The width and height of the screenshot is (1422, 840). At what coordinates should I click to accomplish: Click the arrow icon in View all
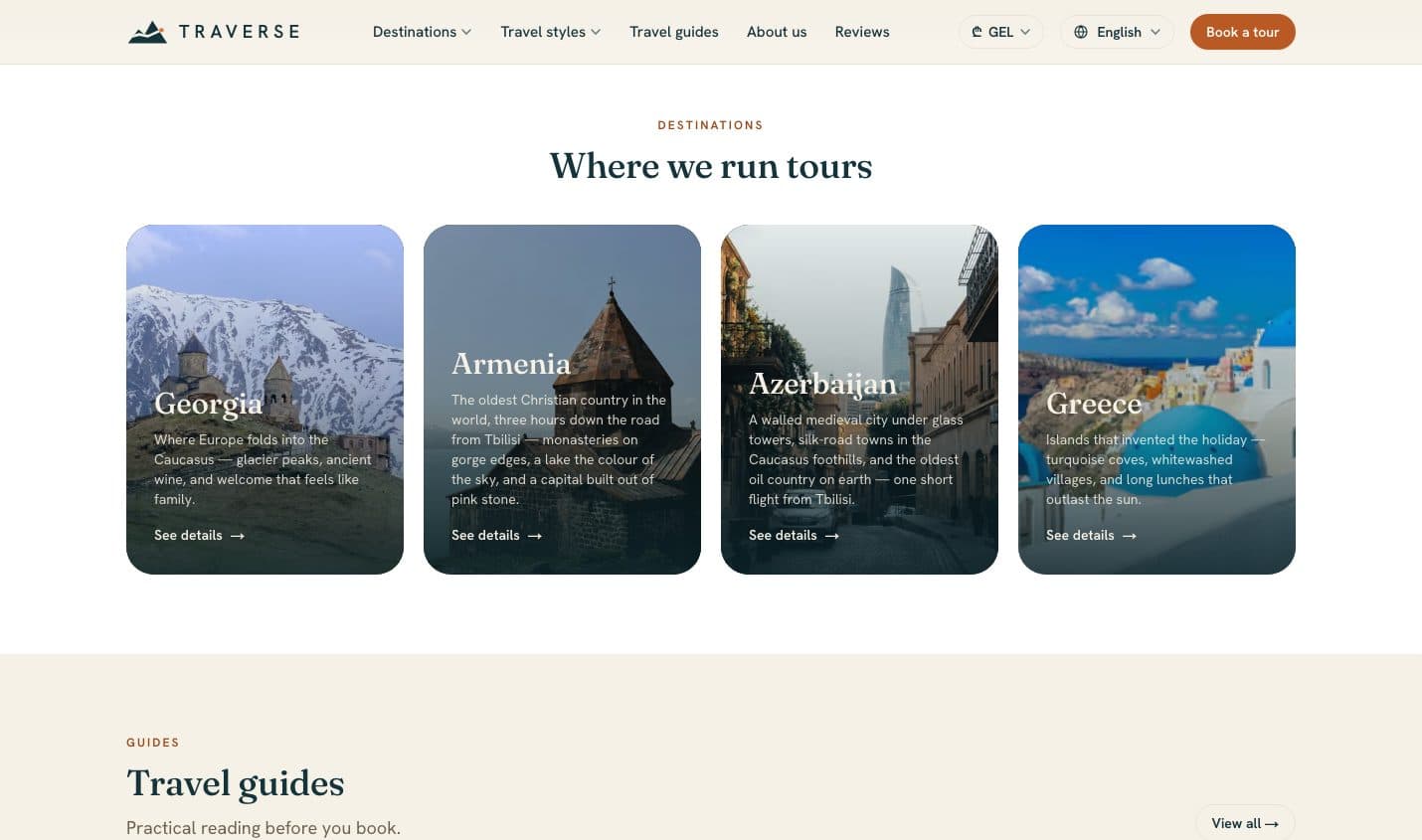pos(1272,824)
